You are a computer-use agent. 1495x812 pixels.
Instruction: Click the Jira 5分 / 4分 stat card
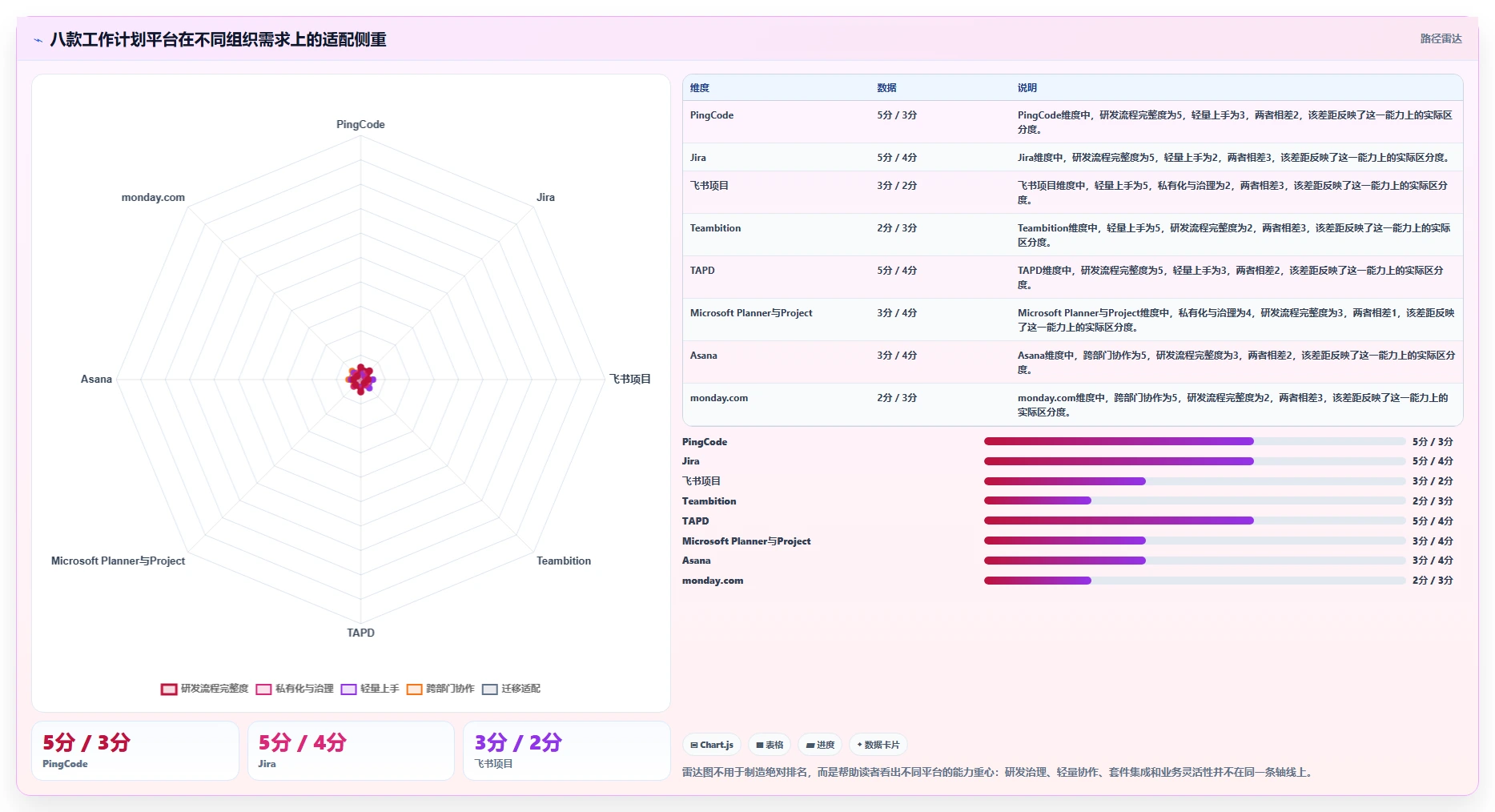click(x=351, y=750)
